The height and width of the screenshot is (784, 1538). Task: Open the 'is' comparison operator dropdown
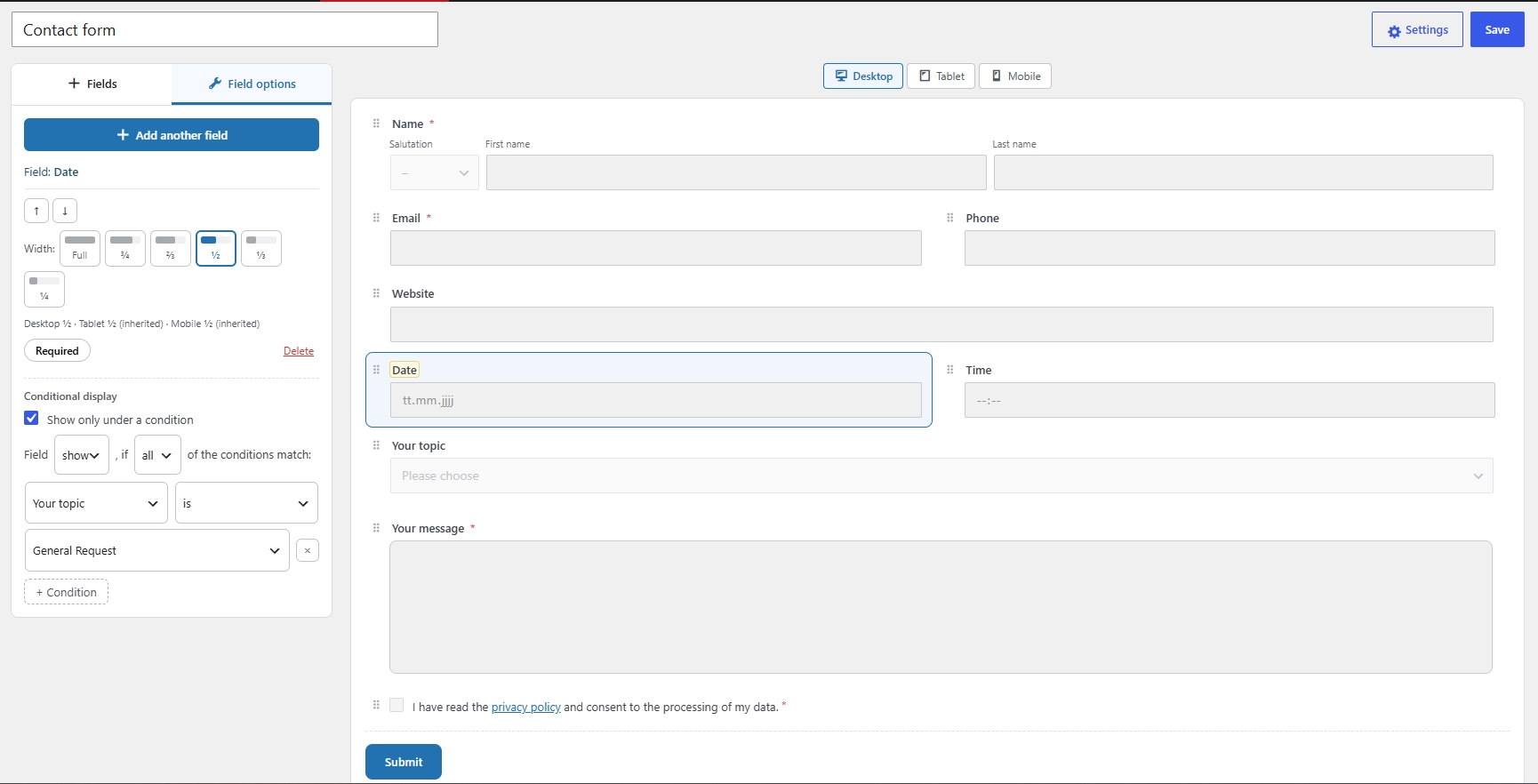click(246, 503)
